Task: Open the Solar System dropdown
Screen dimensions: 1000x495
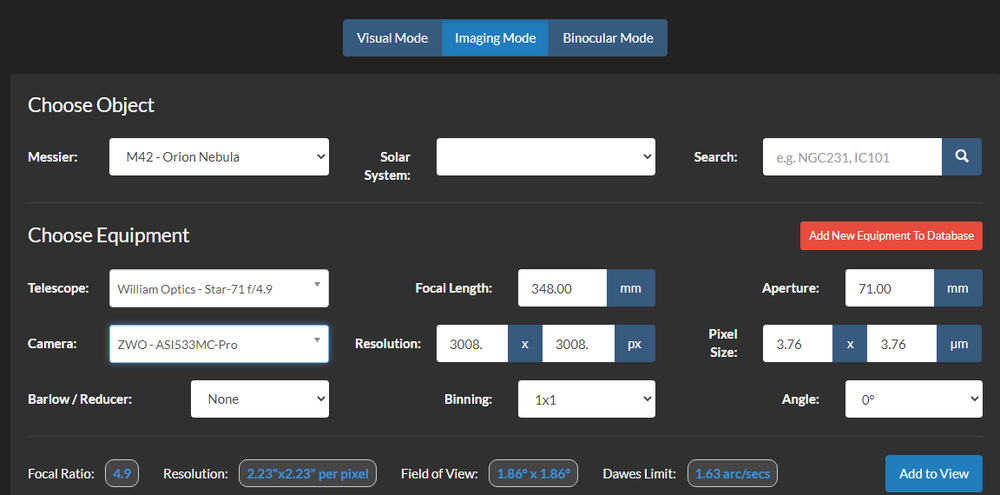Action: [x=545, y=156]
